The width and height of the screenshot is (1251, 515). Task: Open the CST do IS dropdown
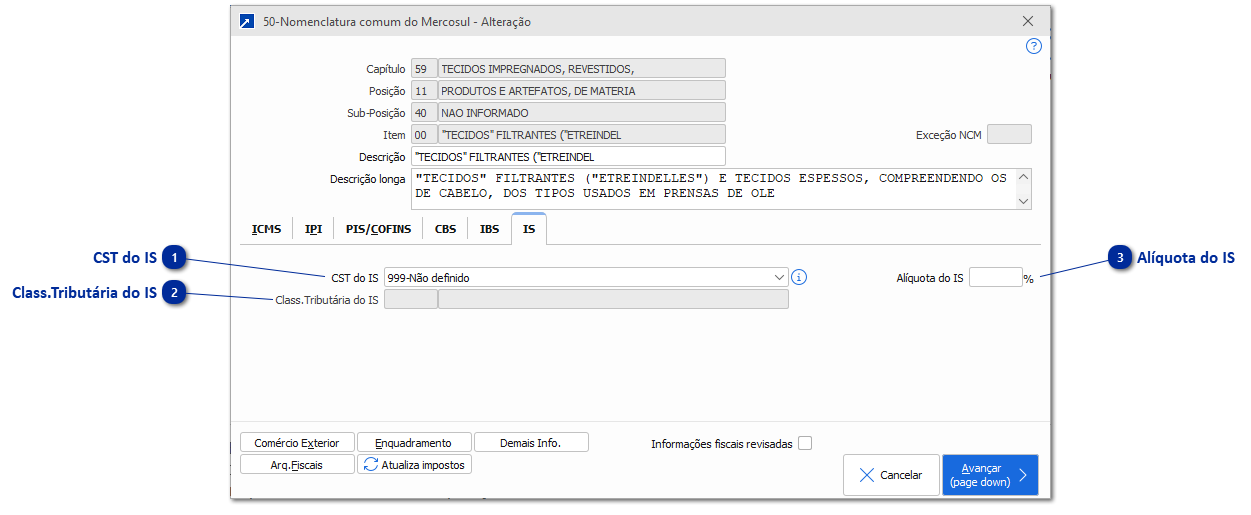(779, 277)
